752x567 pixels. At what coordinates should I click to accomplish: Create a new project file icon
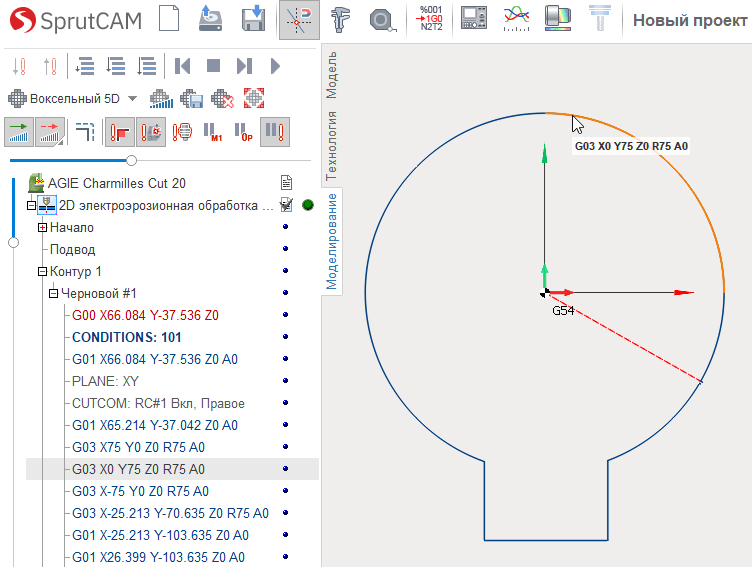(169, 19)
